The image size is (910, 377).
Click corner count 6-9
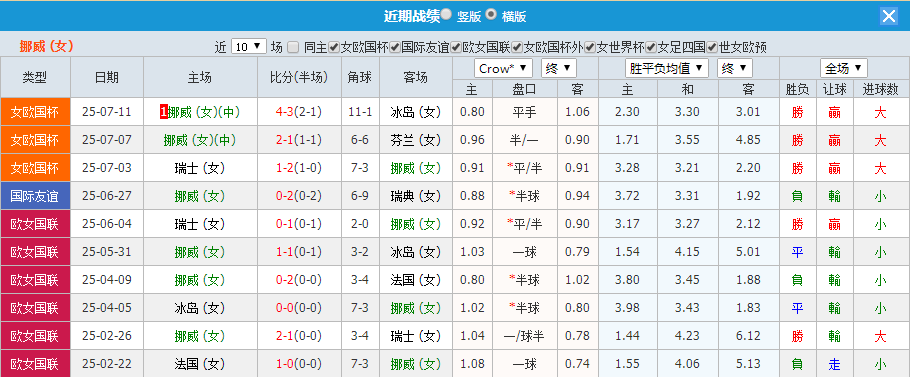tap(360, 196)
